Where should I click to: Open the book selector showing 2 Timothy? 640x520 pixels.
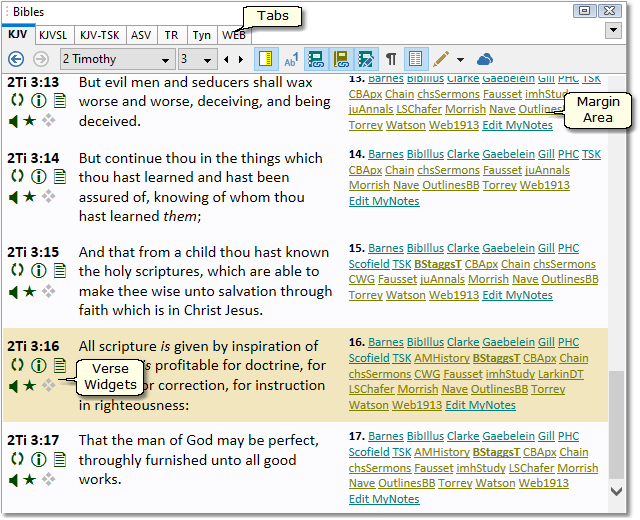coord(118,60)
